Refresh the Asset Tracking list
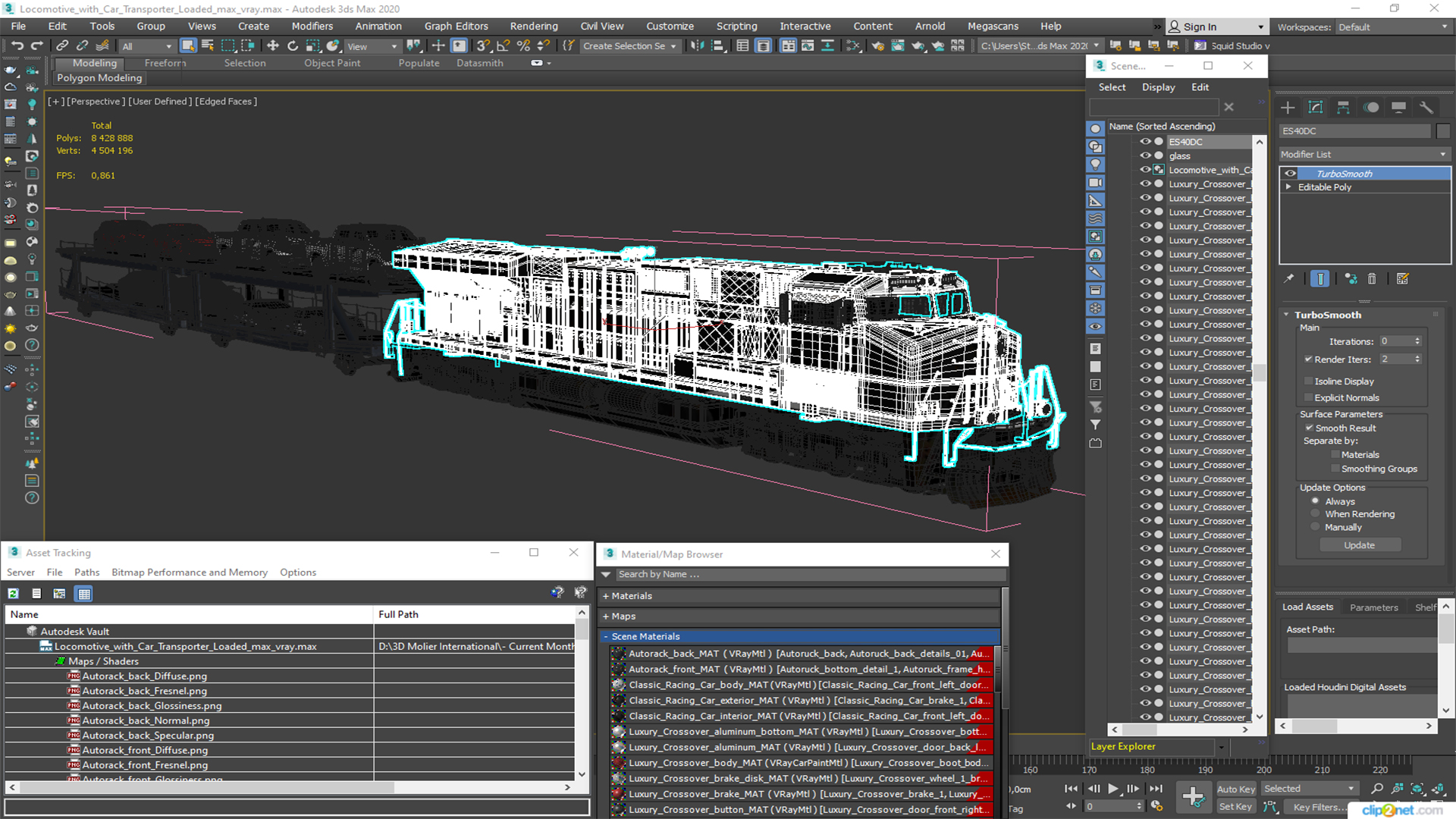This screenshot has width=1456, height=819. (14, 594)
